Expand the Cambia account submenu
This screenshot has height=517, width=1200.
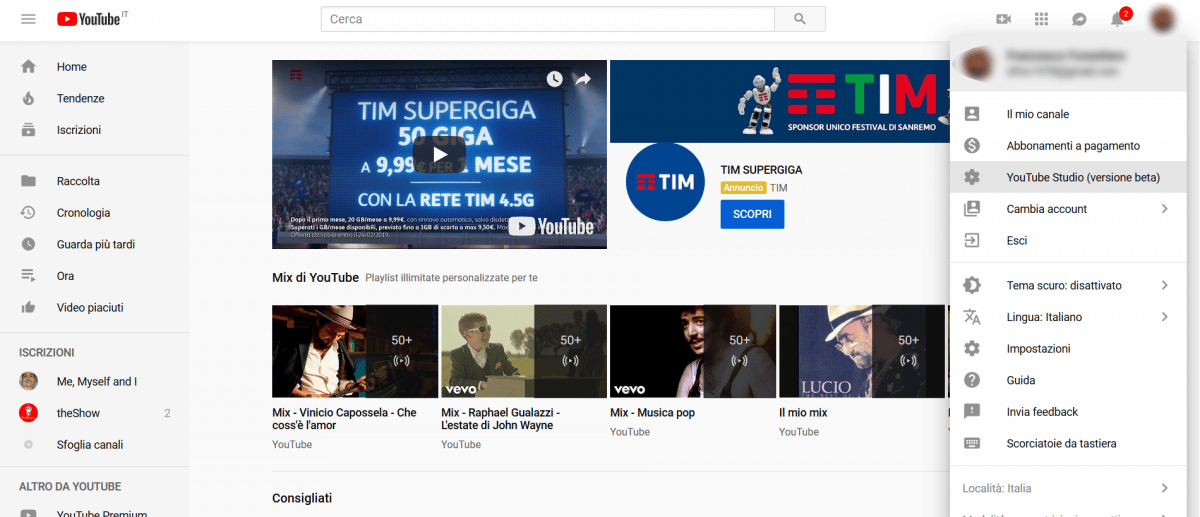tap(1164, 209)
